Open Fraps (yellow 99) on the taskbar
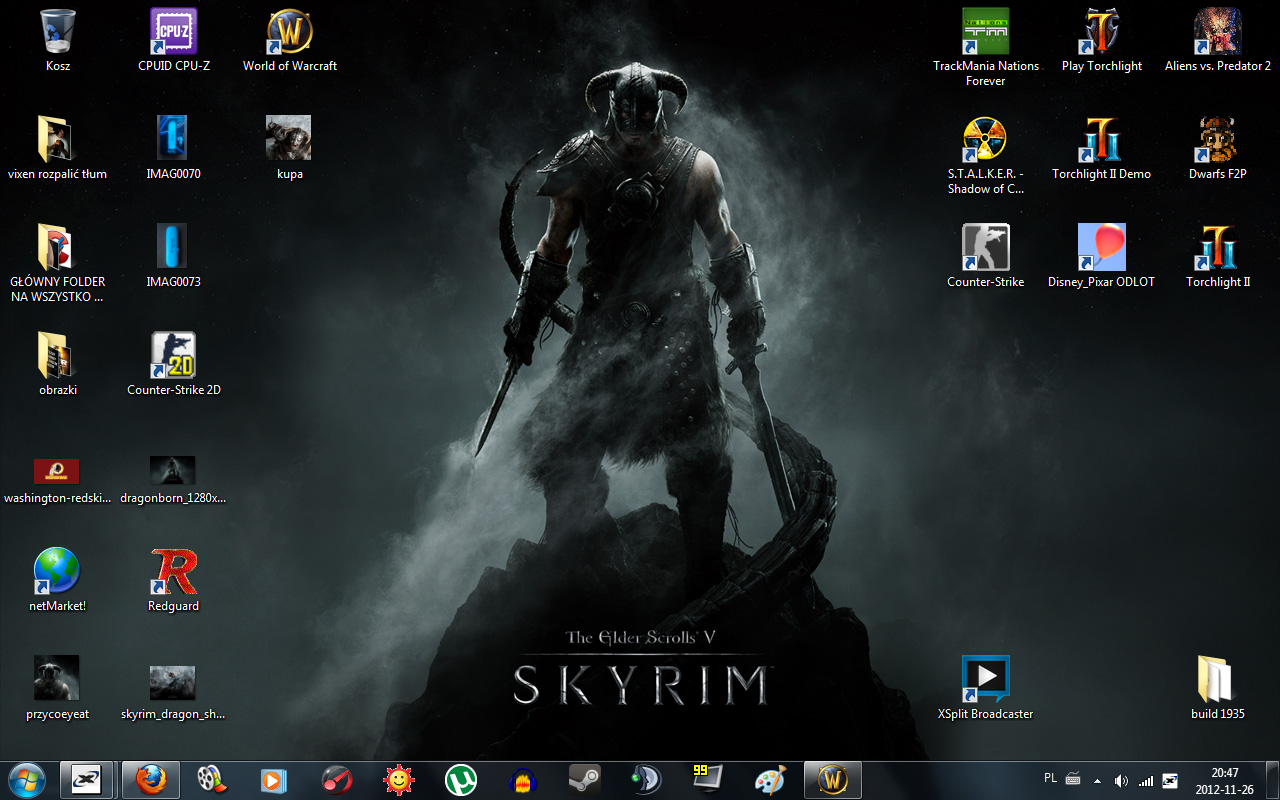Image resolution: width=1280 pixels, height=800 pixels. coord(708,779)
